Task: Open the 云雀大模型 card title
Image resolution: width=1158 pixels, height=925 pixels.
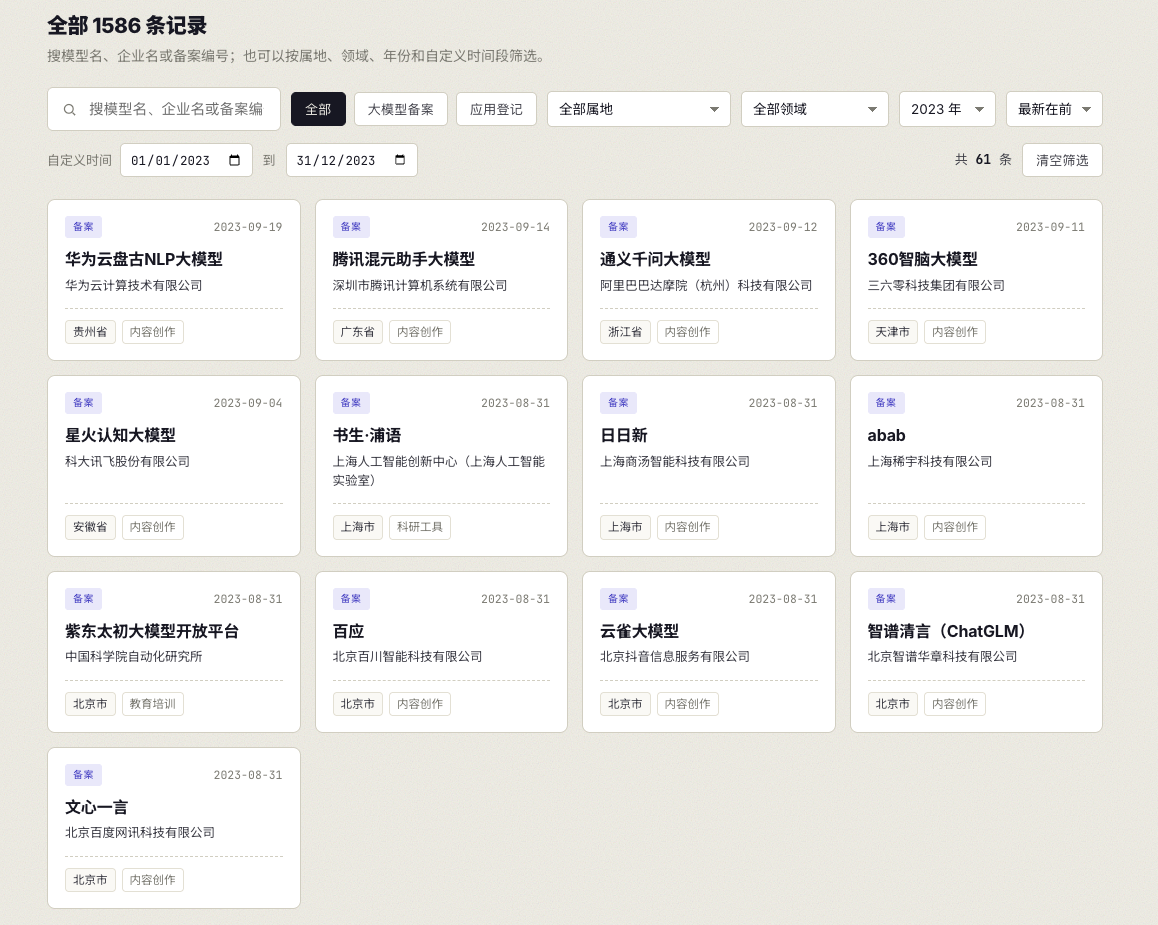Action: coord(640,631)
